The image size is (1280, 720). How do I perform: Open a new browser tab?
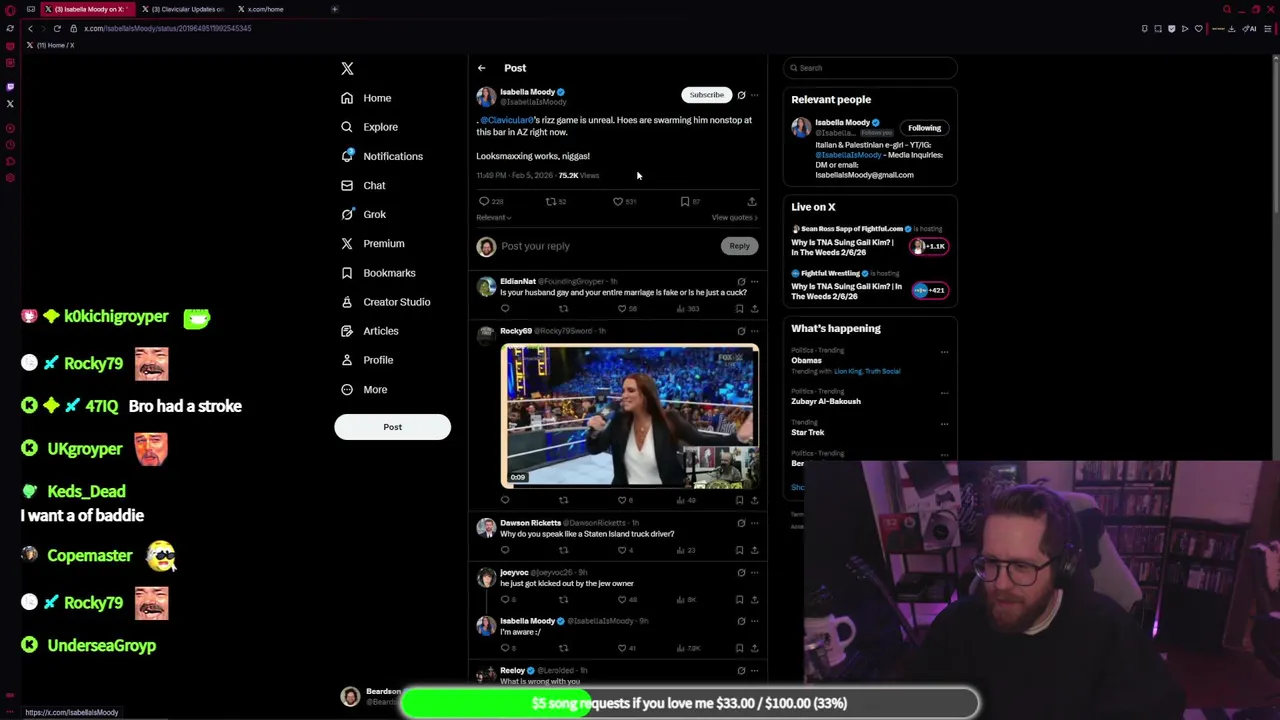[x=334, y=9]
